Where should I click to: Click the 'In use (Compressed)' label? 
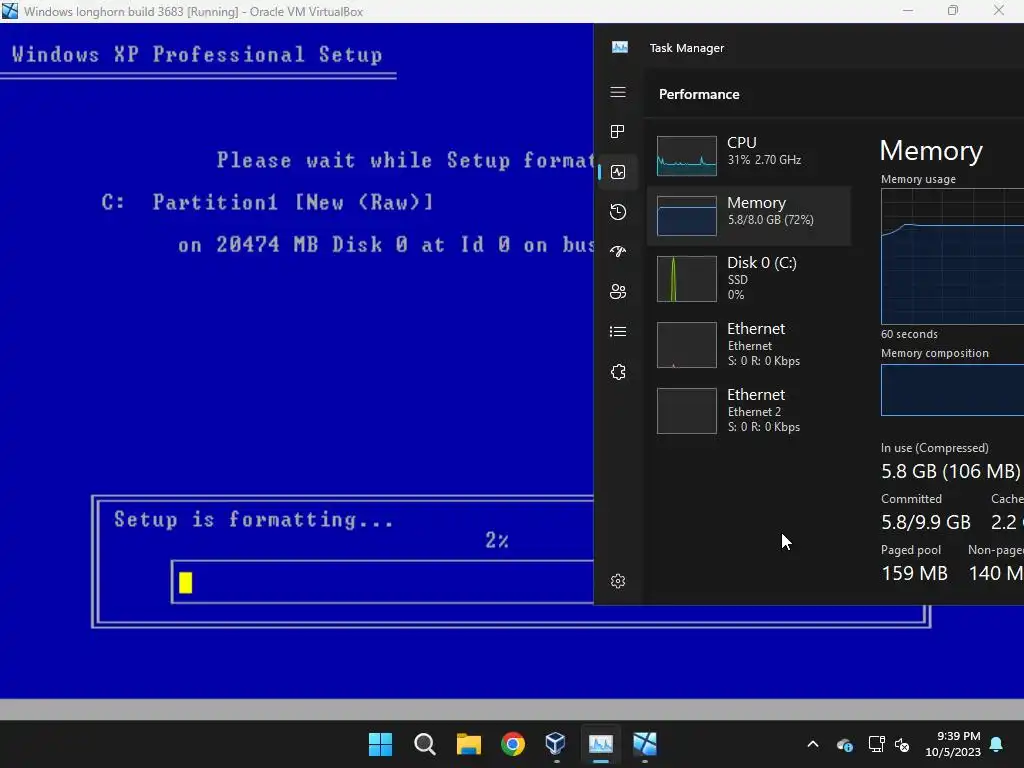(x=935, y=448)
